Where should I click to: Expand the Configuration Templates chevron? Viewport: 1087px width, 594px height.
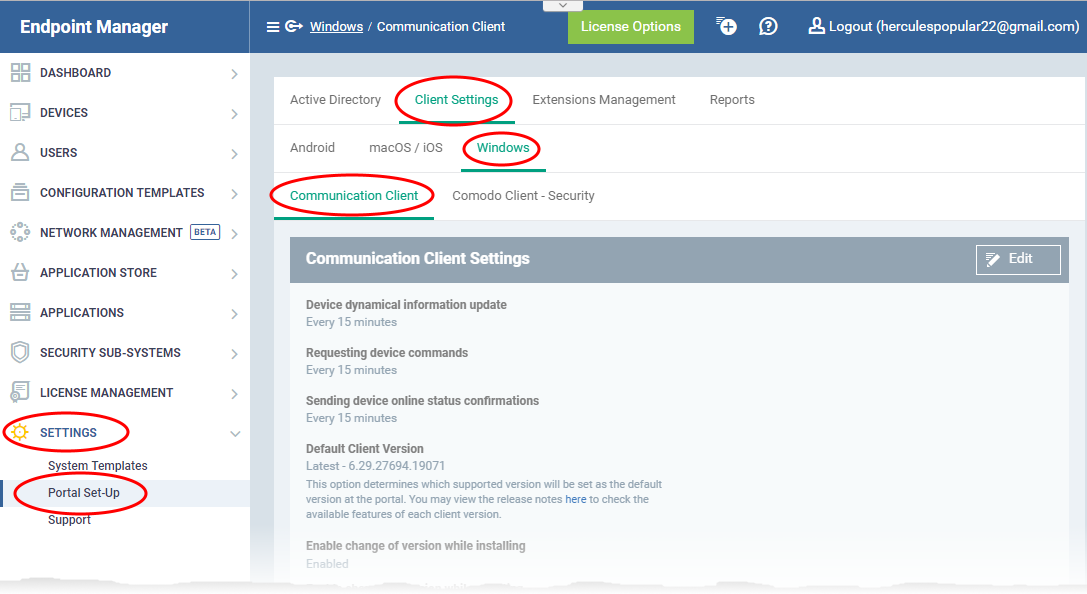tap(234, 193)
